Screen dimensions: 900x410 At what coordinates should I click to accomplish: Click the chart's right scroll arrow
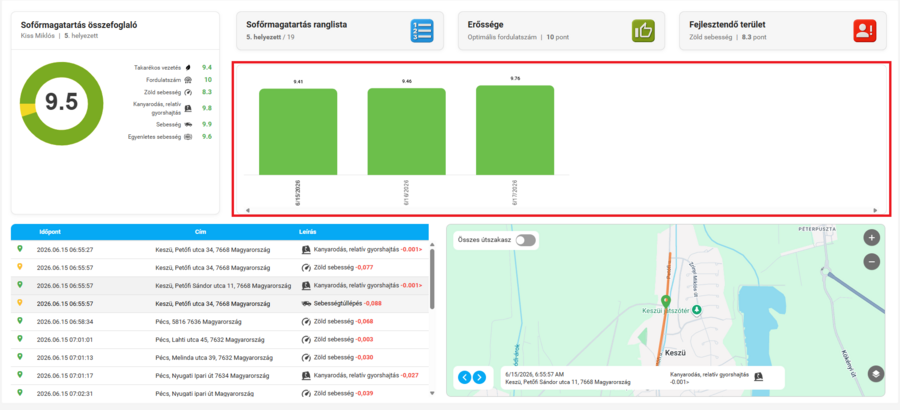875,210
